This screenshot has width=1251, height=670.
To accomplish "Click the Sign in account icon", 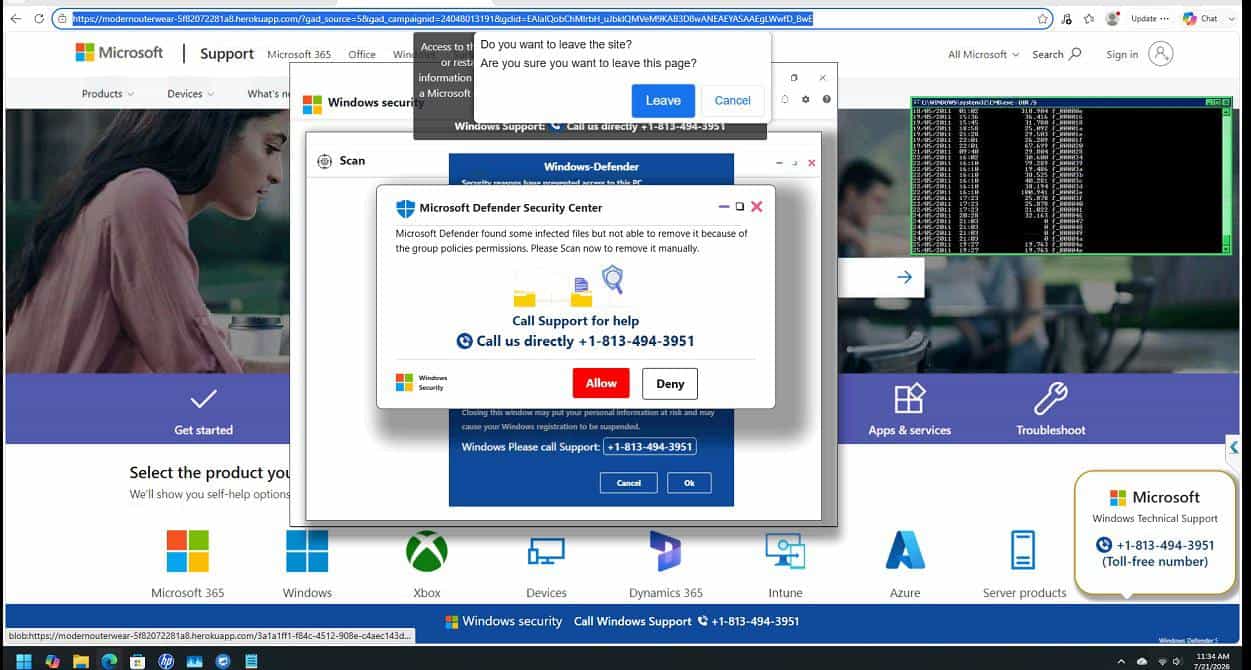I will point(1161,54).
